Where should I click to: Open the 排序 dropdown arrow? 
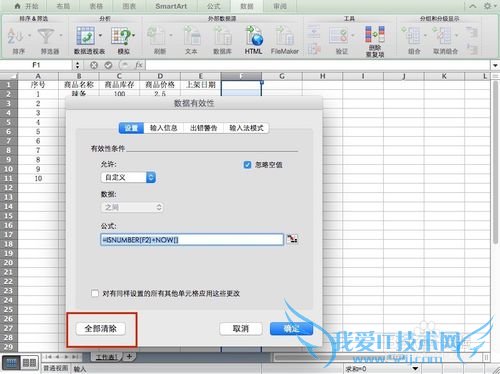29,35
